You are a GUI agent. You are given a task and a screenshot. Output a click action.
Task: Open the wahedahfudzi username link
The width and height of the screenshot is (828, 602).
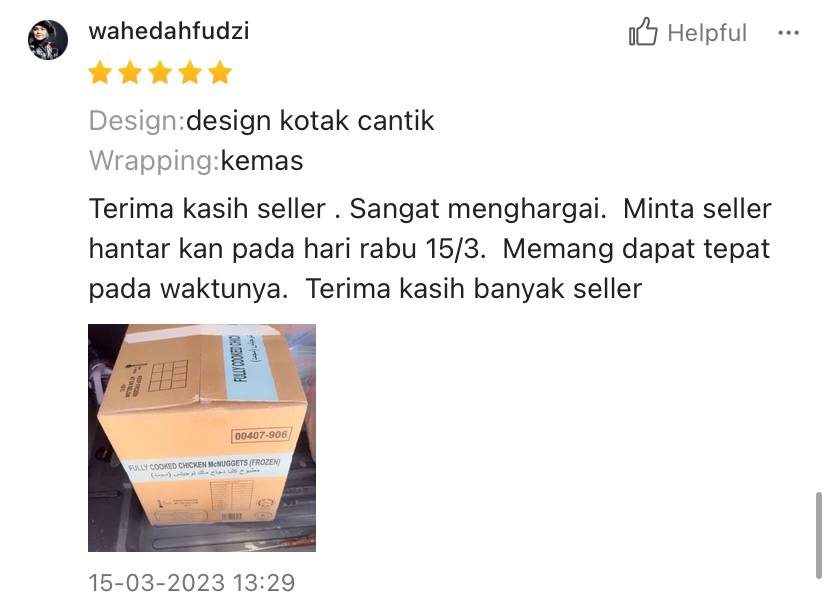pyautogui.click(x=169, y=31)
